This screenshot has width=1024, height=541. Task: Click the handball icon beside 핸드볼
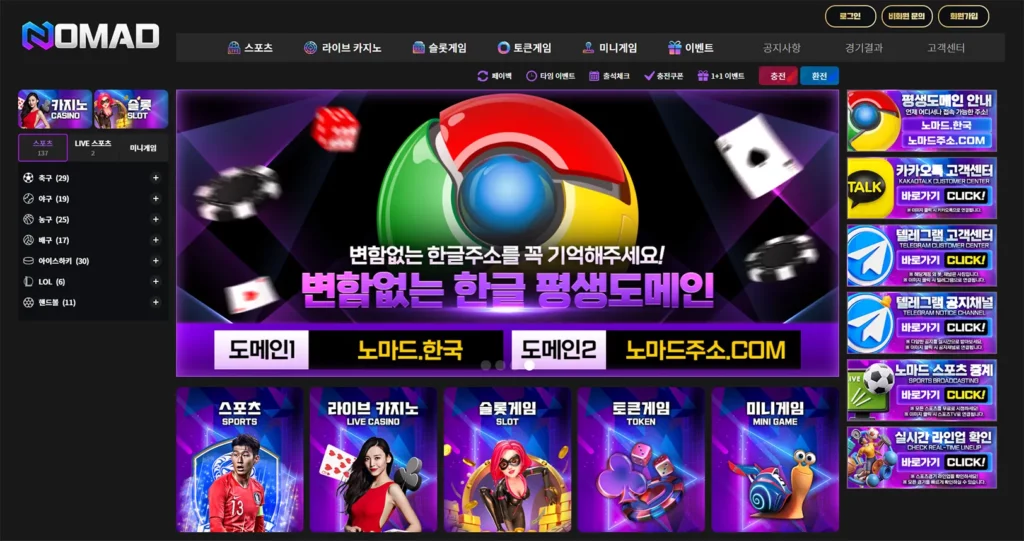click(28, 303)
